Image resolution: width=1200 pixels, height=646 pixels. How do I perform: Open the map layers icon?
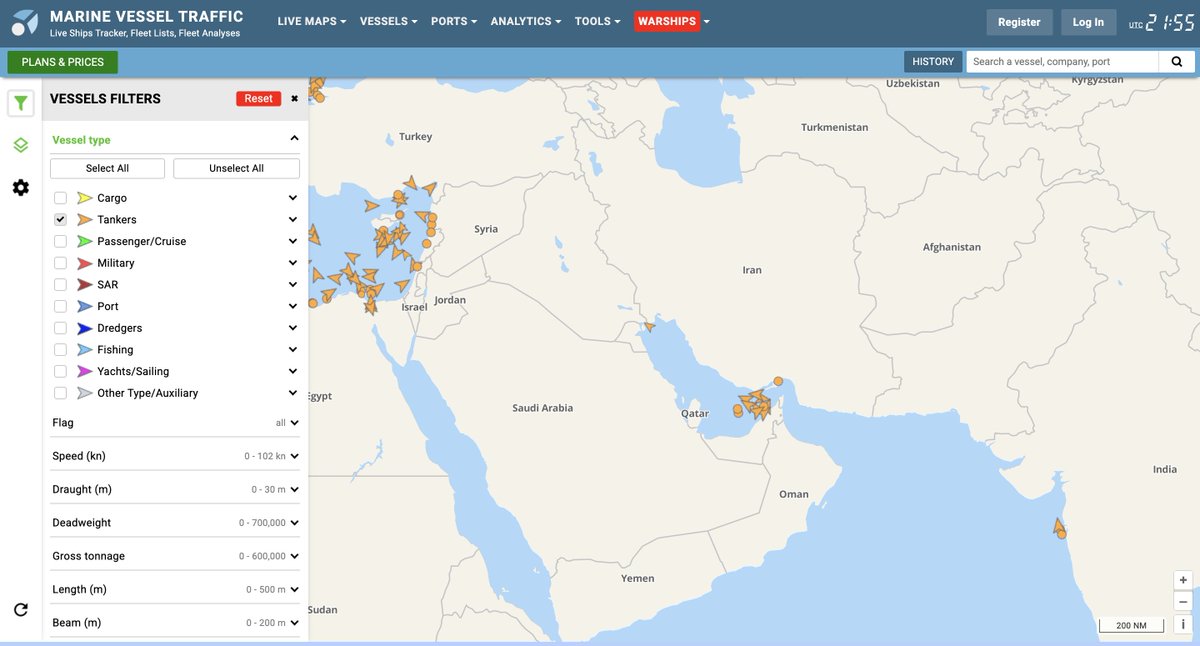(21, 145)
